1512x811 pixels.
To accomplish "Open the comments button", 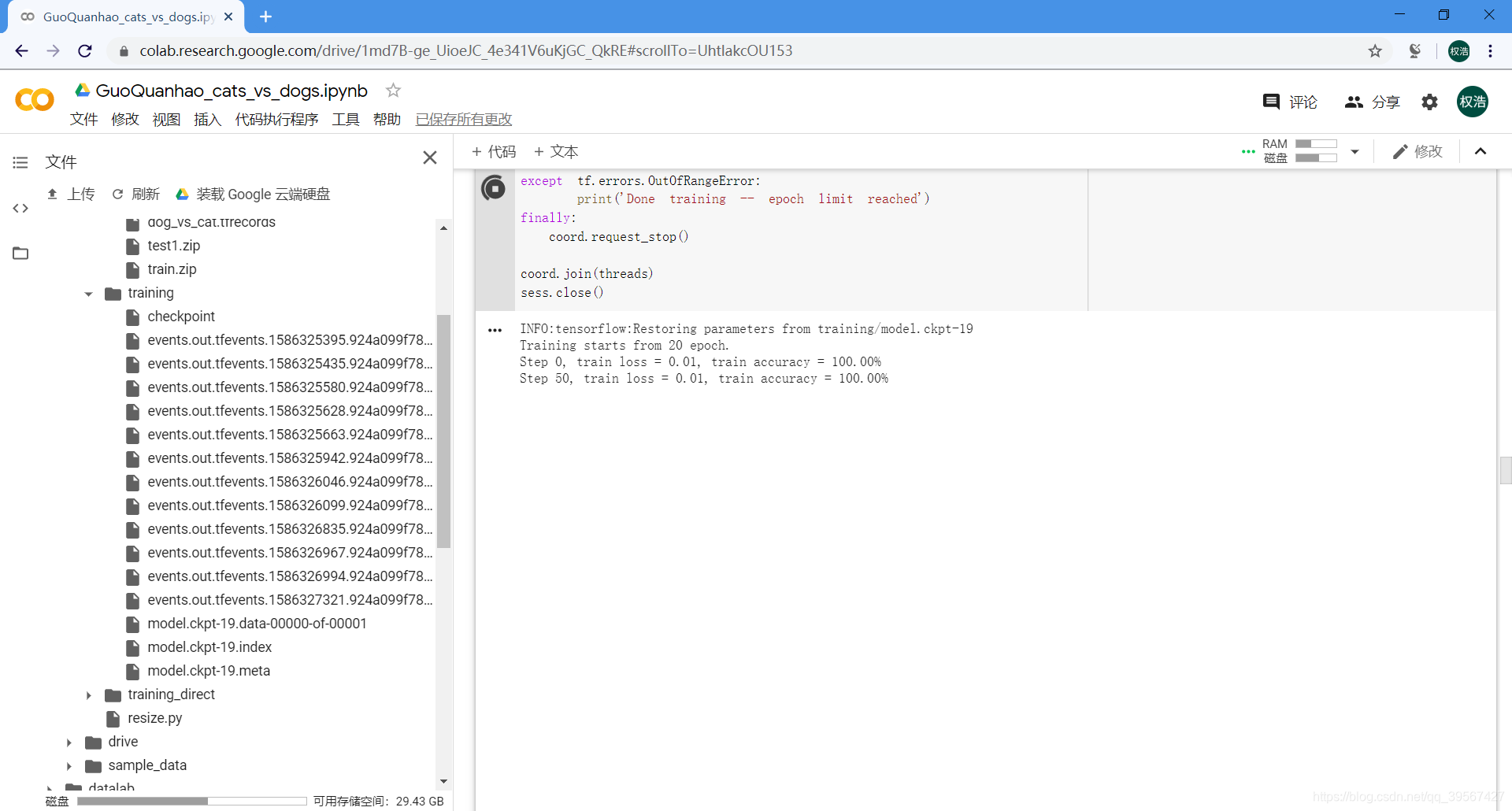I will pyautogui.click(x=1289, y=102).
